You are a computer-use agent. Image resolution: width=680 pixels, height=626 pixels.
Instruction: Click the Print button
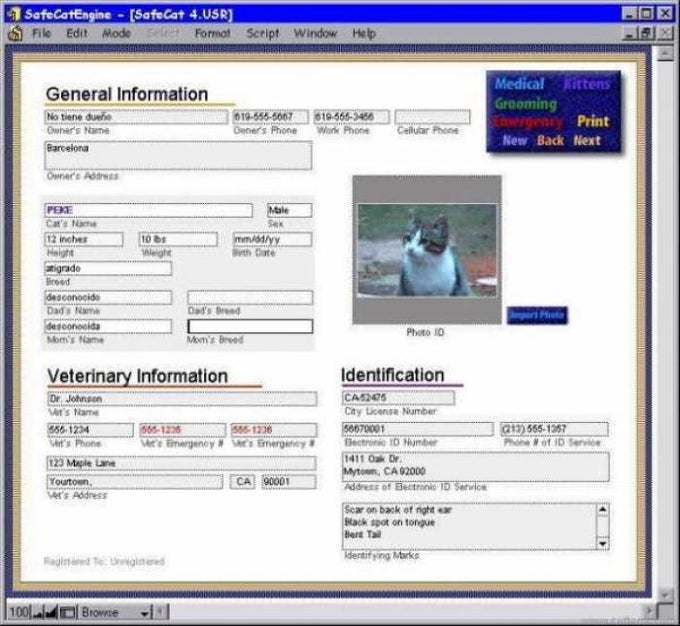tap(593, 121)
